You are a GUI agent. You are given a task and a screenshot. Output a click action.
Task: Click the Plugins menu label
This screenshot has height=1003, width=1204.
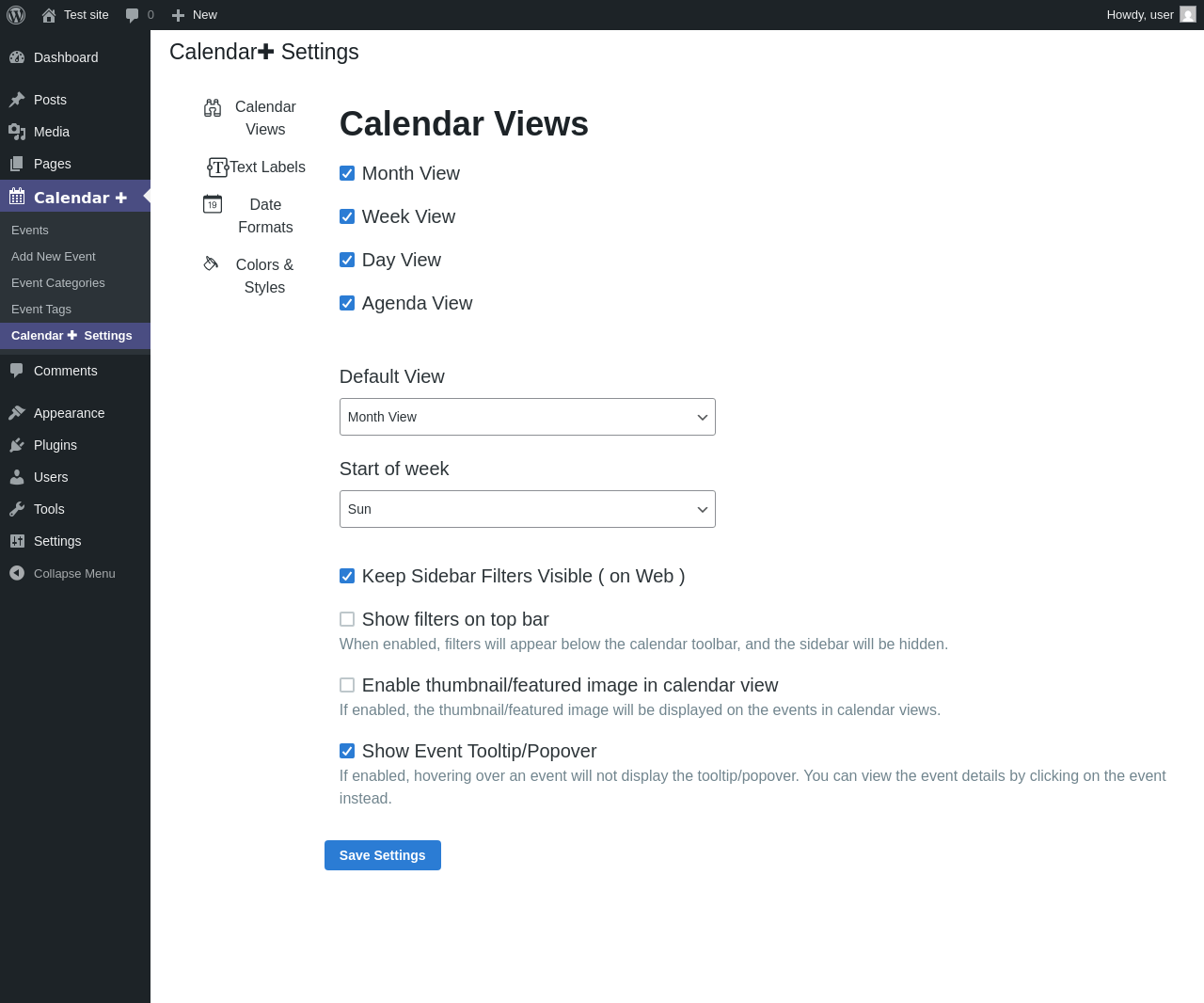pyautogui.click(x=55, y=445)
